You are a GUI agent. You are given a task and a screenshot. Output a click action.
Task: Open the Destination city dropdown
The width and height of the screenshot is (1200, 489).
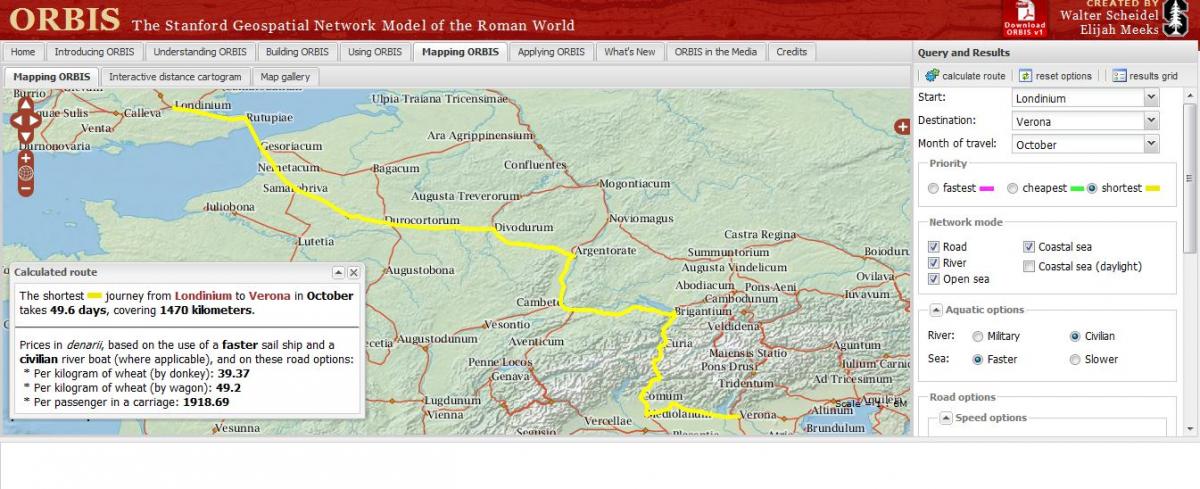pos(1150,121)
